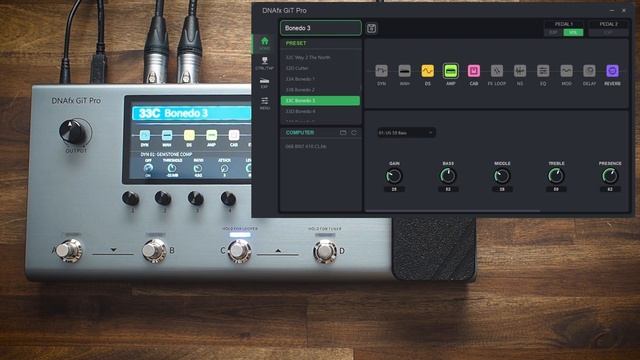Click the BASS value field
The height and width of the screenshot is (360, 640).
point(448,189)
